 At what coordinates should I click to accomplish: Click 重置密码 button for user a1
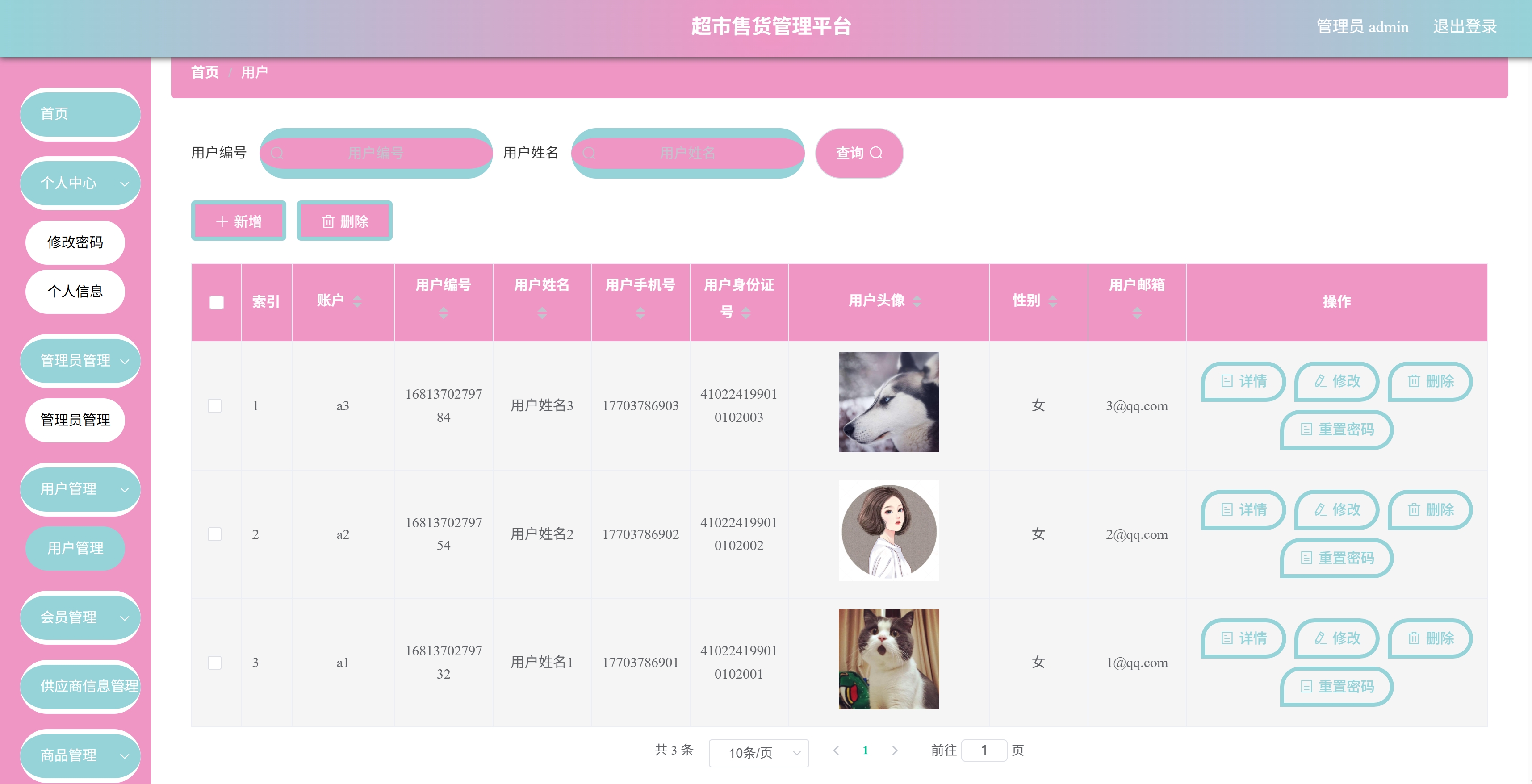tap(1336, 687)
